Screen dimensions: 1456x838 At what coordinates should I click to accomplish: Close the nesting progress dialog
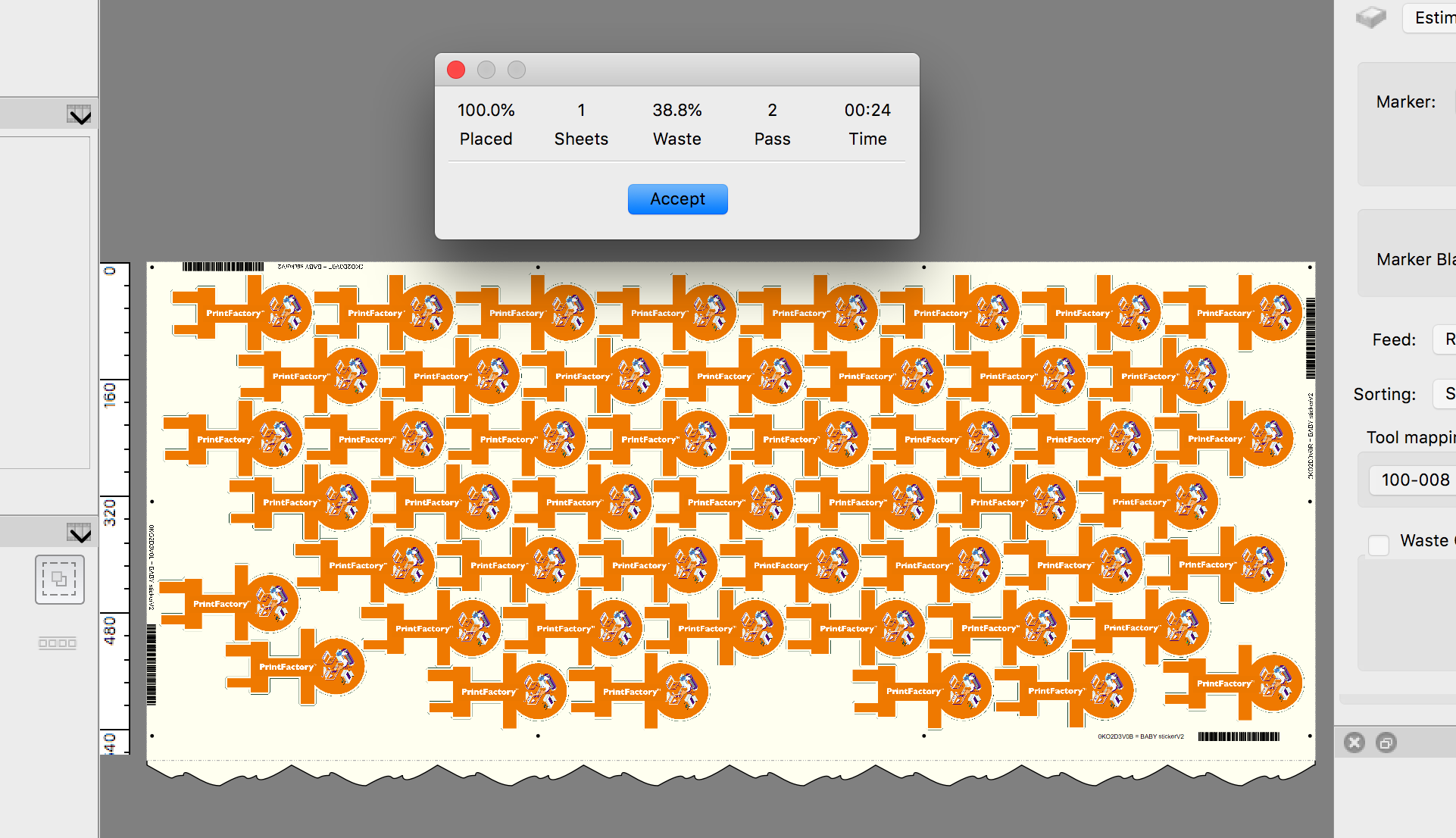click(456, 70)
